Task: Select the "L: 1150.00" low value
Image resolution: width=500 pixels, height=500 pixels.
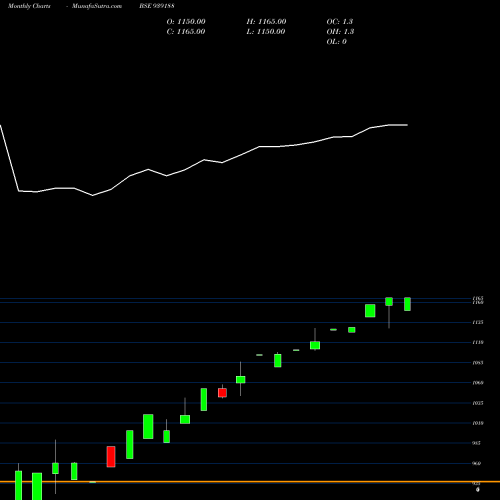Action: [x=266, y=32]
